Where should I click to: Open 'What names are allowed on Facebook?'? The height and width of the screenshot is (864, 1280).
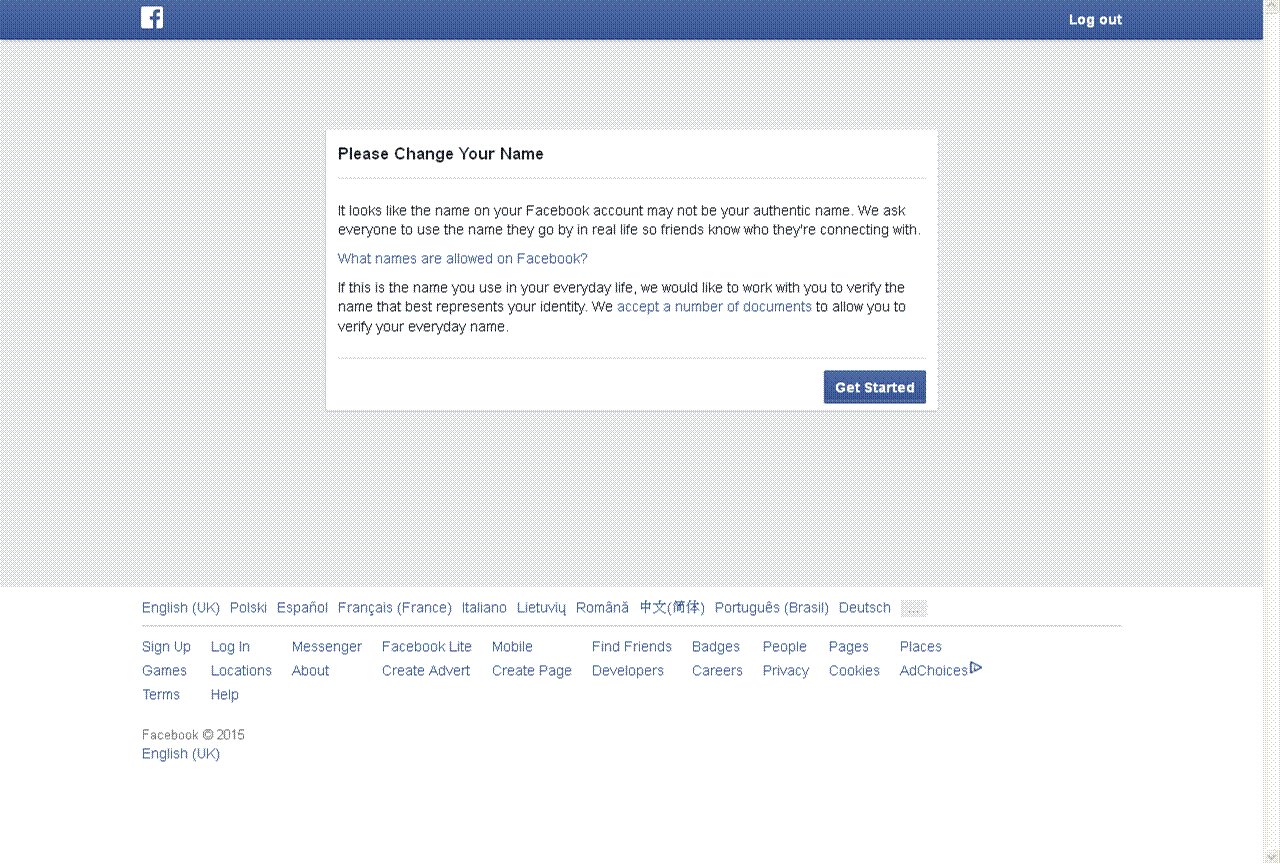(x=462, y=258)
